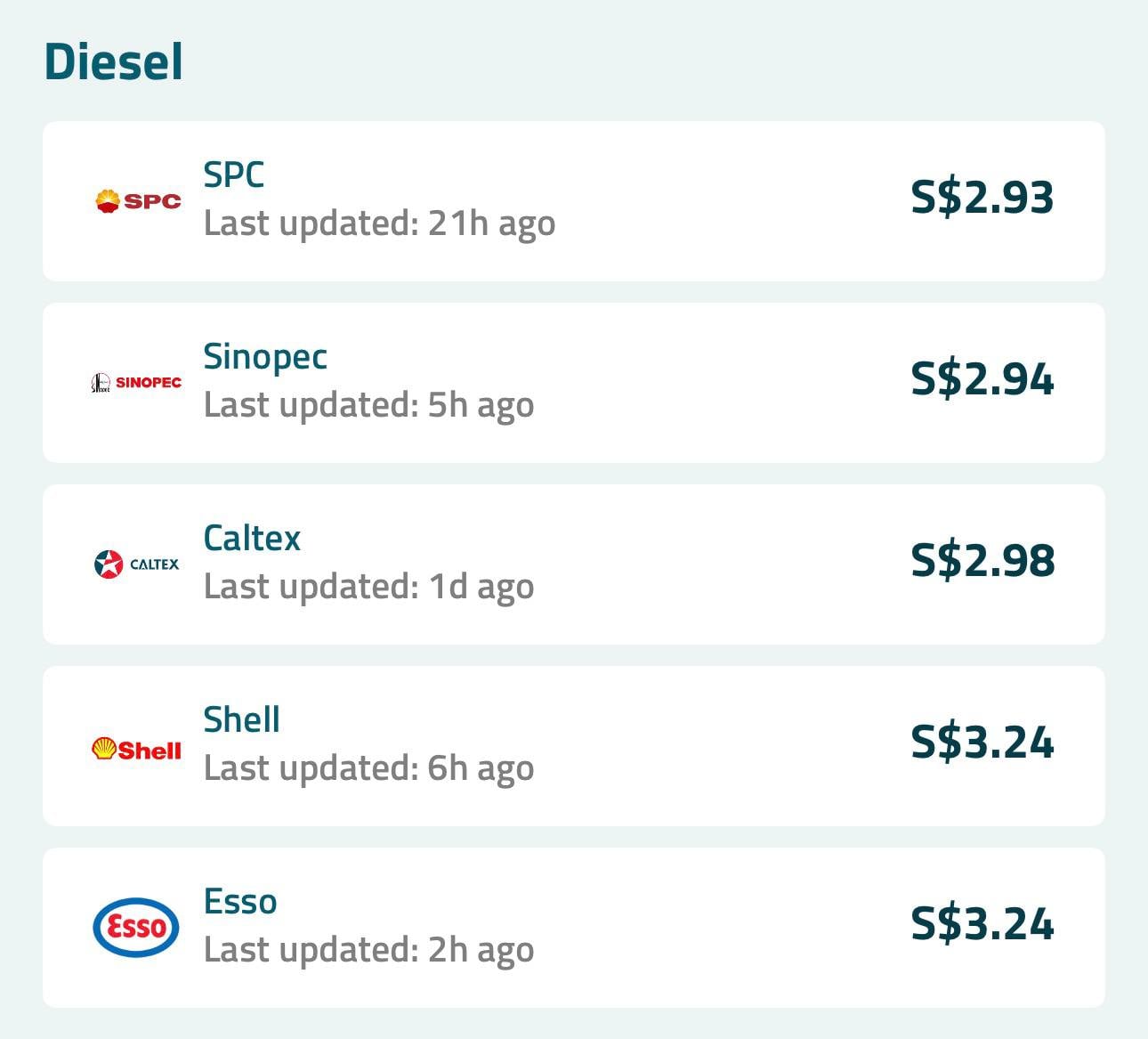Select the Sinopec fuel price card

tap(574, 381)
